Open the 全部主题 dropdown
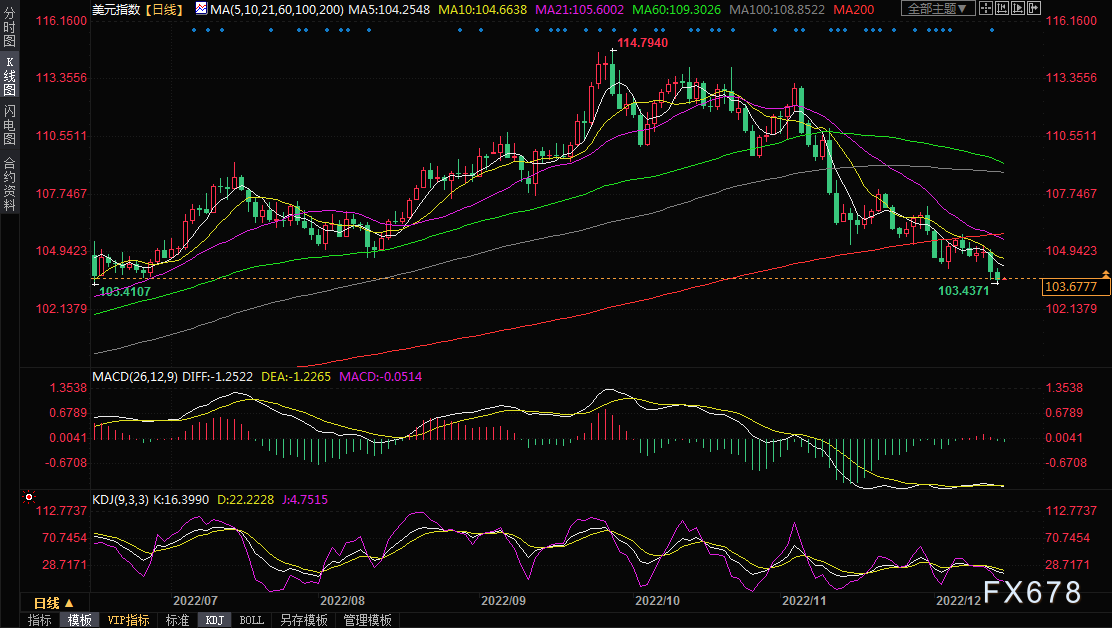Image resolution: width=1112 pixels, height=628 pixels. point(937,9)
